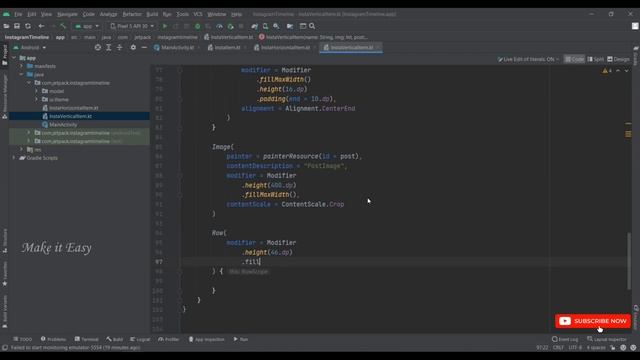Collapse the java folder
The image size is (640, 360).
point(22,75)
